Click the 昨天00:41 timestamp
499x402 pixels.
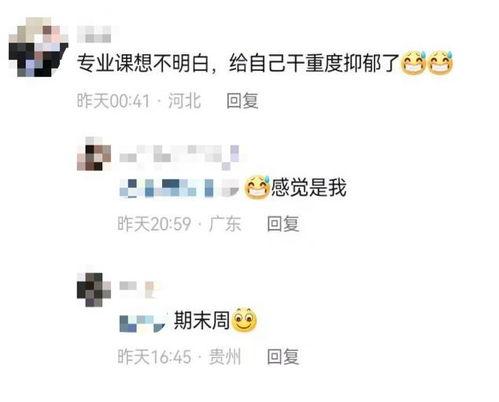(x=113, y=101)
